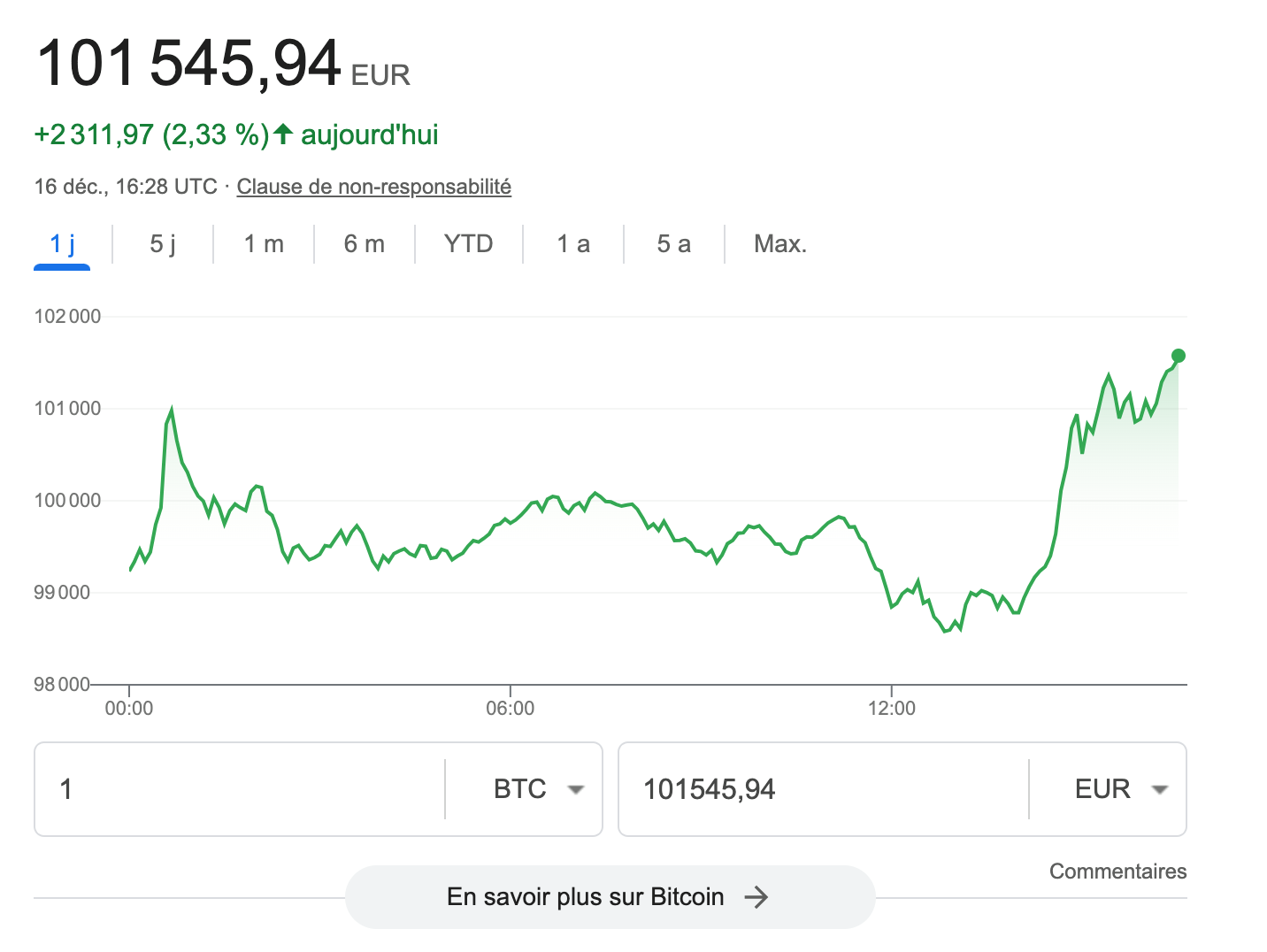
Task: Switch to the 1 a tab
Action: point(573,244)
